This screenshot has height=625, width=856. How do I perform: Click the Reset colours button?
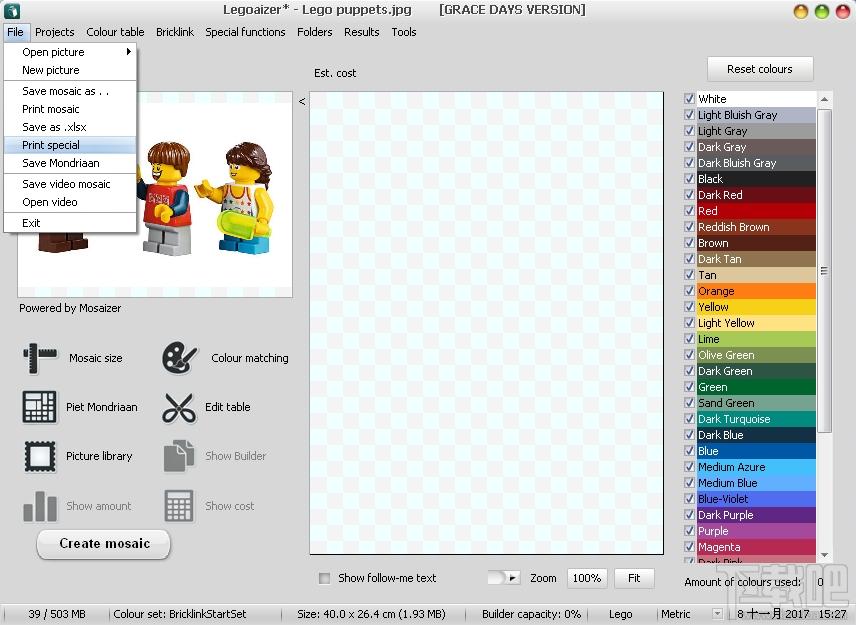[760, 69]
